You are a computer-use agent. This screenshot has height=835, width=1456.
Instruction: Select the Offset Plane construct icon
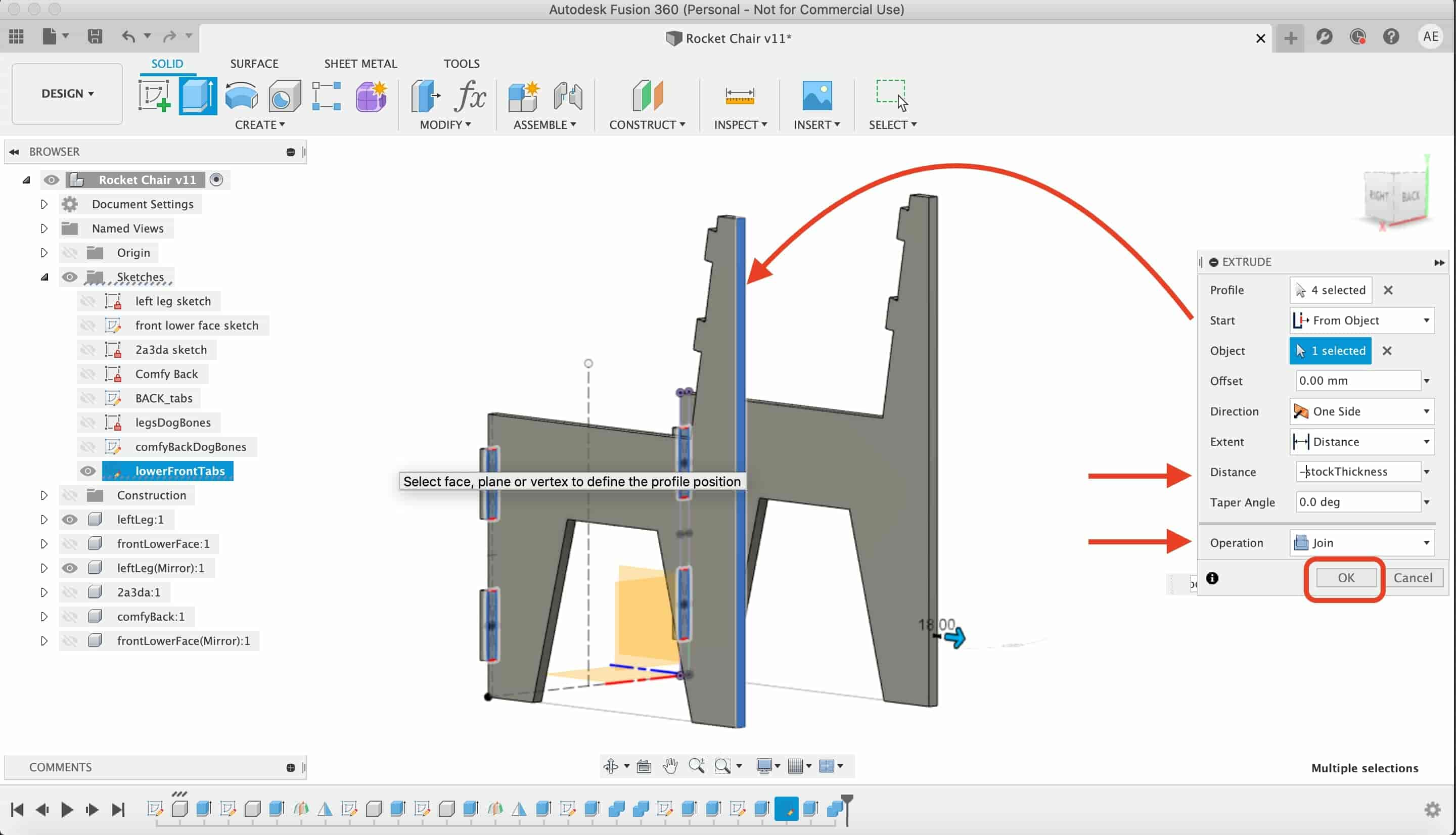(x=648, y=96)
